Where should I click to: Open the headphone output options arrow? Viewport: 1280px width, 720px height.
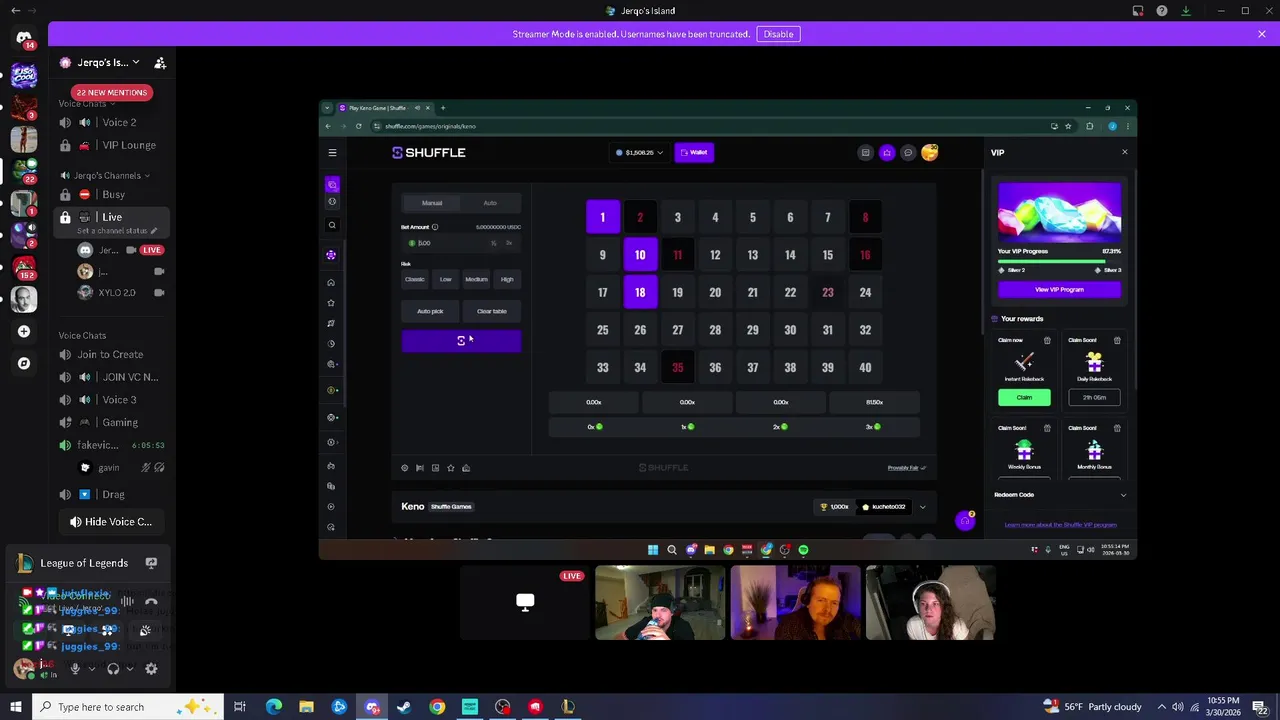[x=130, y=669]
